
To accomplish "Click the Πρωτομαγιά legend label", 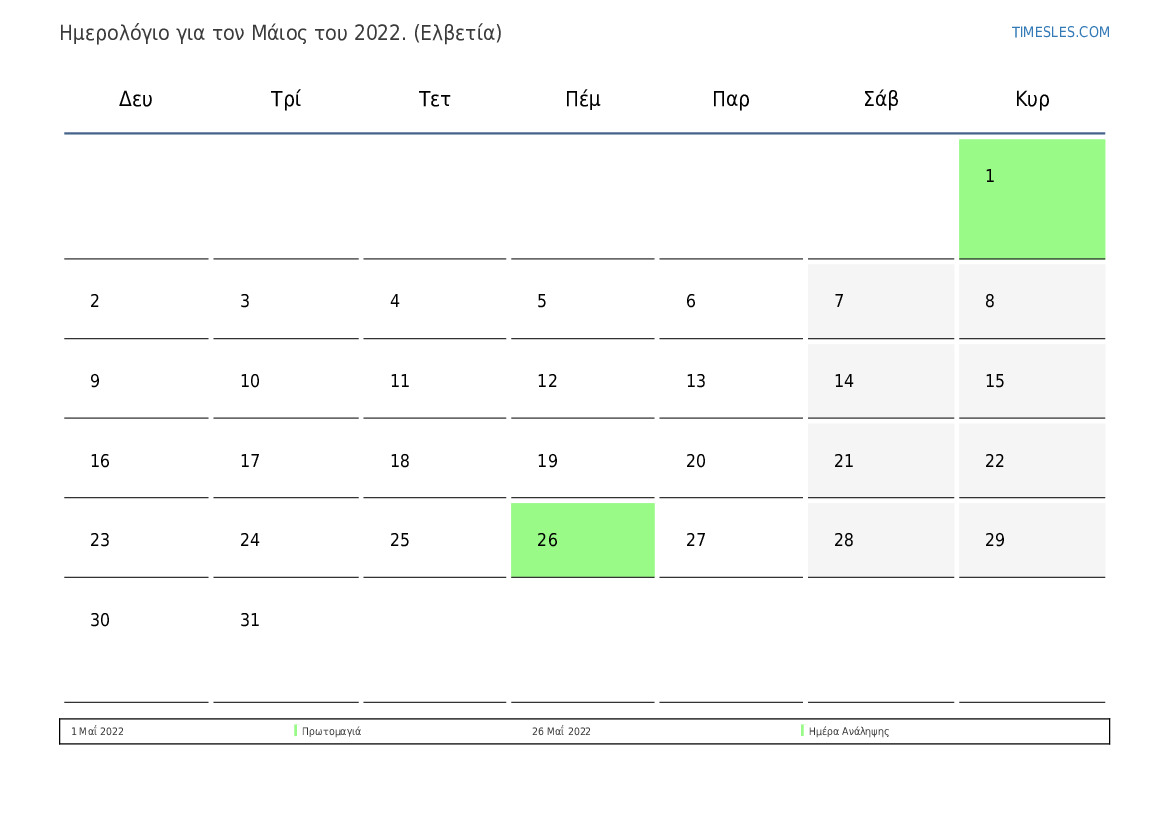I will (332, 732).
